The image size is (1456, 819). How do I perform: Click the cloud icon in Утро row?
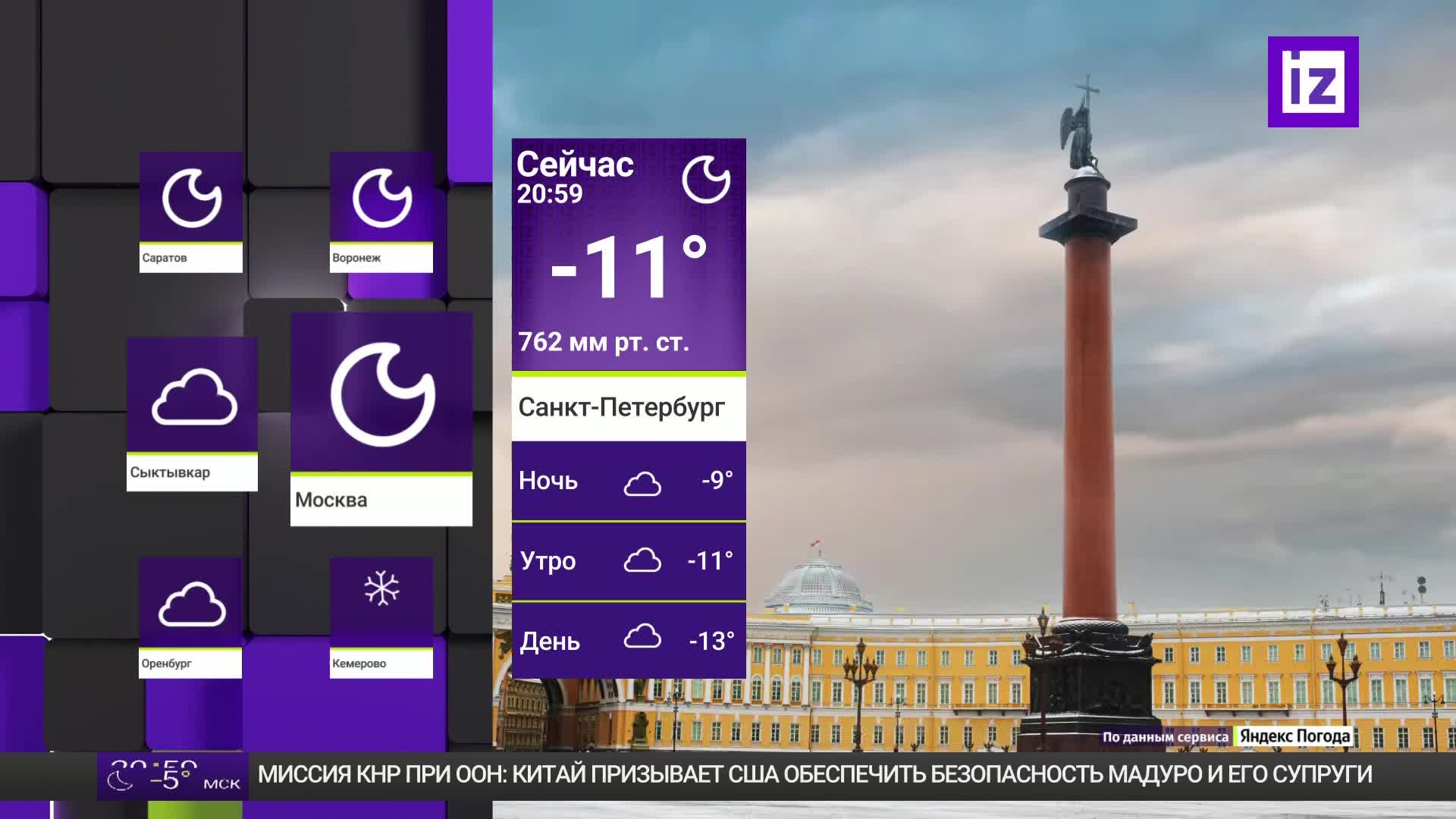coord(642,561)
